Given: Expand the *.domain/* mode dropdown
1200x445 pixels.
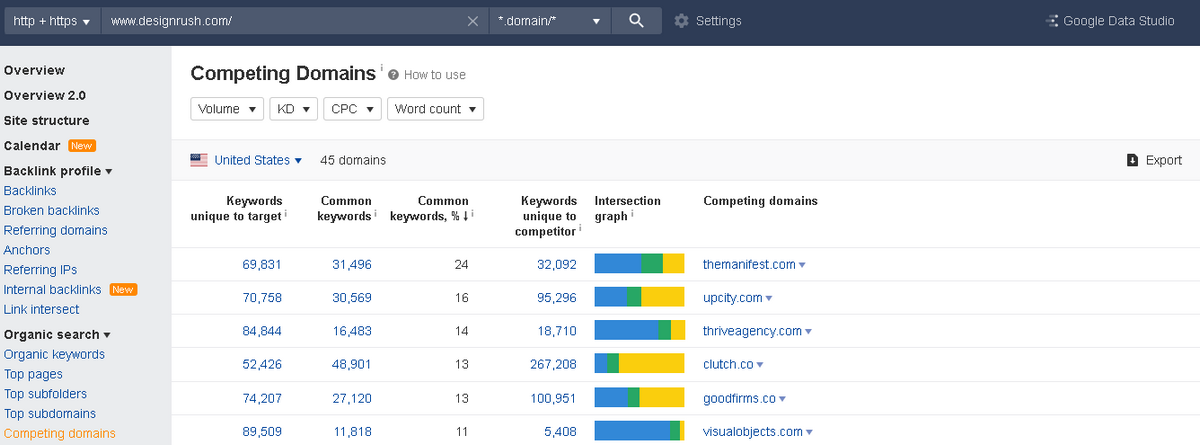Looking at the screenshot, I should click(550, 21).
